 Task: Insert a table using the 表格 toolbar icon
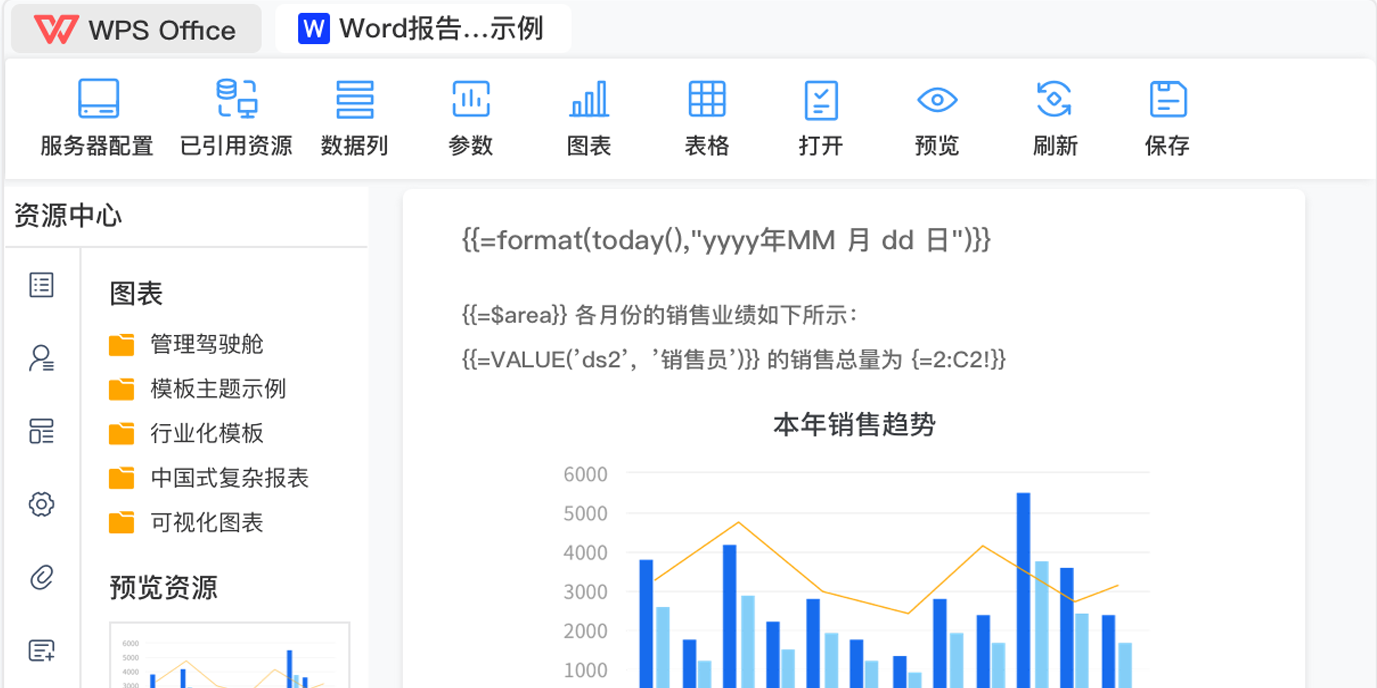point(706,117)
